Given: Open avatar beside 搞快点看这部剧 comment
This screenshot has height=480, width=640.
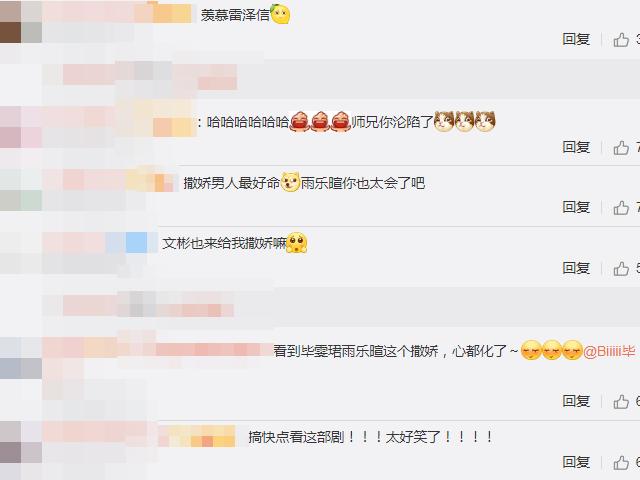Looking at the screenshot, I should (x=21, y=442).
